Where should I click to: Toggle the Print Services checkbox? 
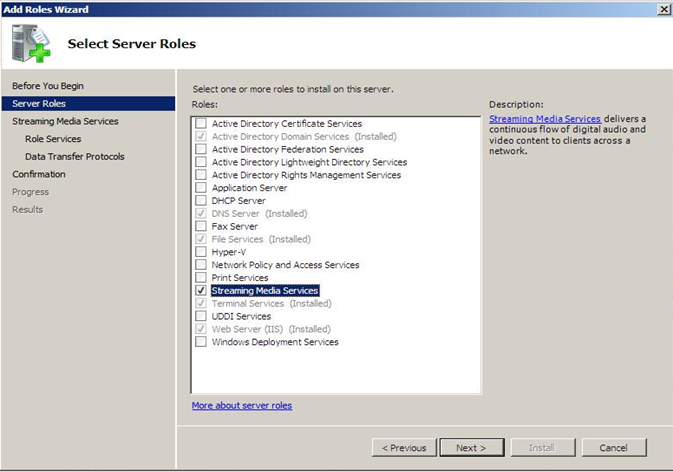201,278
